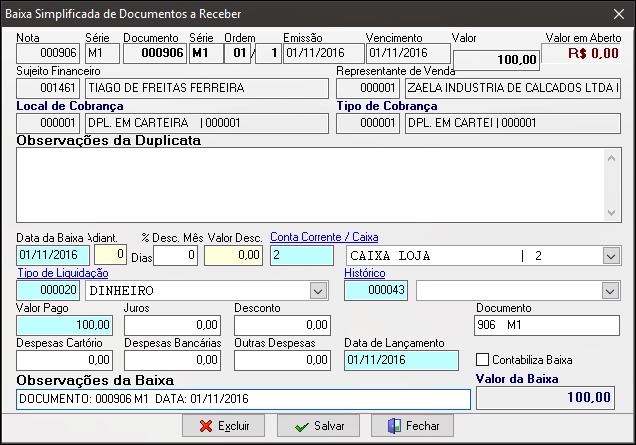
Task: Click the observations scrollbar down arrow
Action: click(x=612, y=213)
